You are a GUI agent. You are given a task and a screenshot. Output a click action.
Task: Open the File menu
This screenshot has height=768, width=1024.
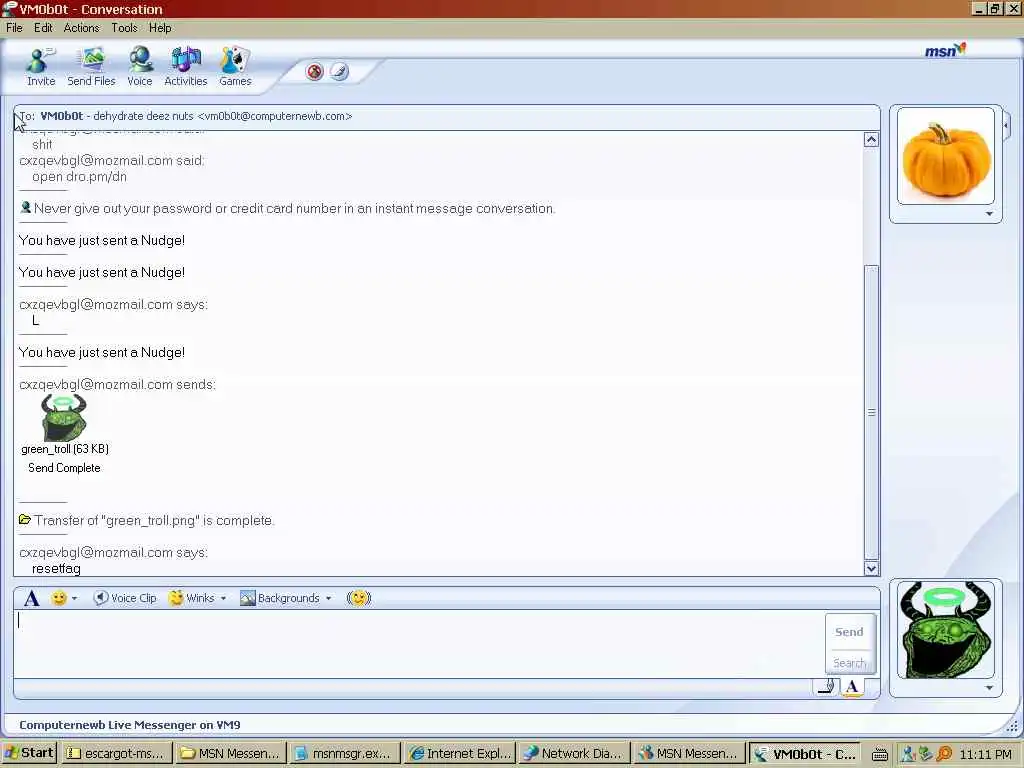tap(14, 27)
